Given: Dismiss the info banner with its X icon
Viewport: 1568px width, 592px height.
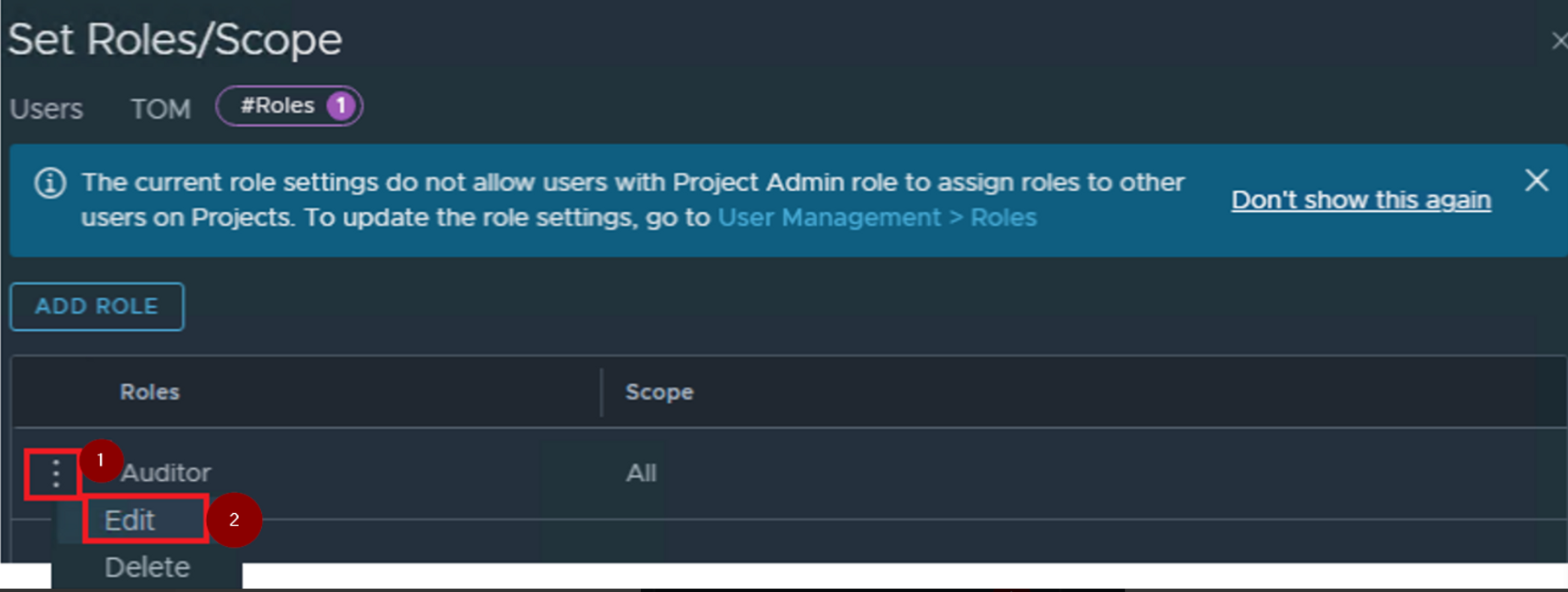Looking at the screenshot, I should tap(1536, 181).
